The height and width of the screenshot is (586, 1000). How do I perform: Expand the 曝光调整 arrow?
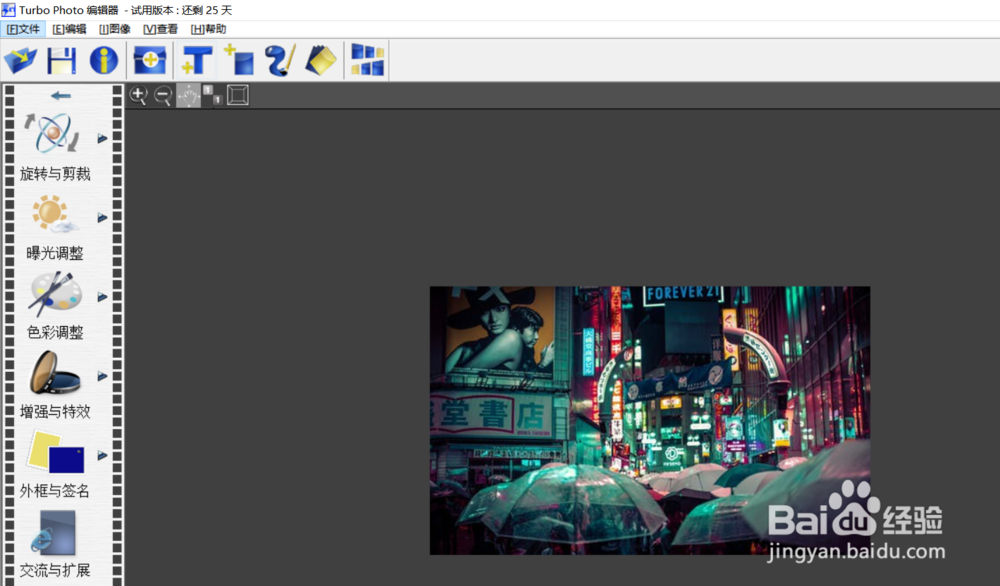pos(102,218)
